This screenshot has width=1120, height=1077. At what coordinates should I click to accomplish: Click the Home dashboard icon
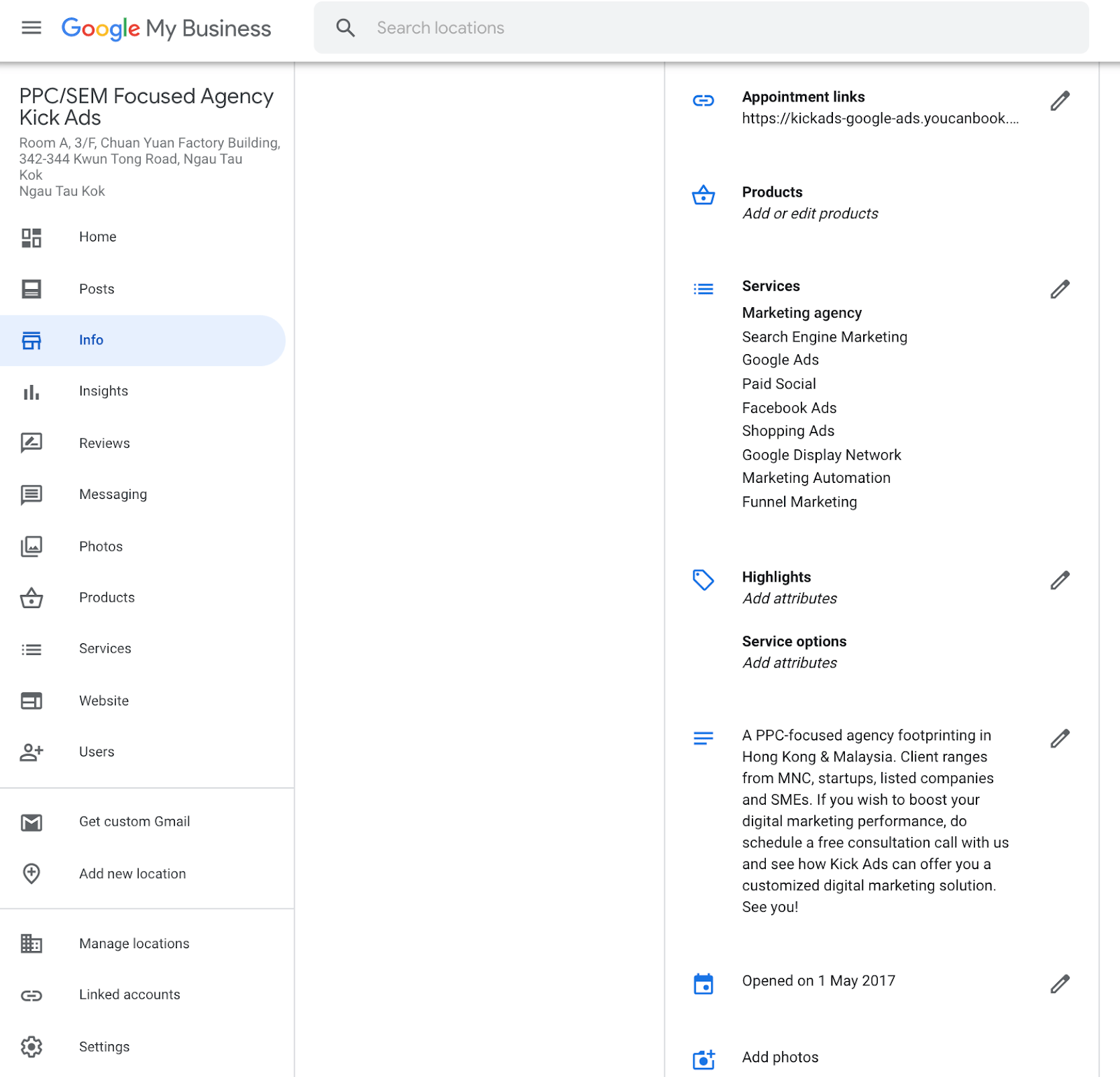click(x=31, y=238)
